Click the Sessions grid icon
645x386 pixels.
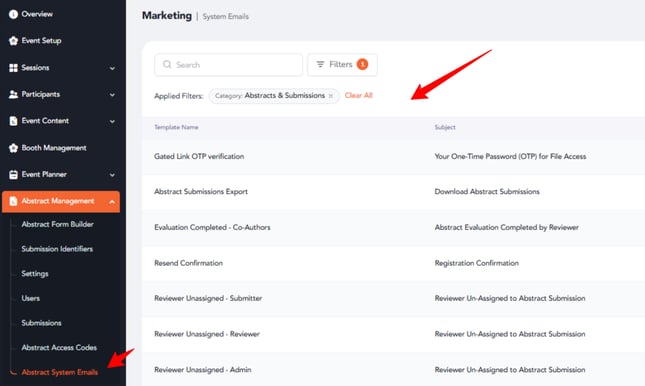(13, 68)
